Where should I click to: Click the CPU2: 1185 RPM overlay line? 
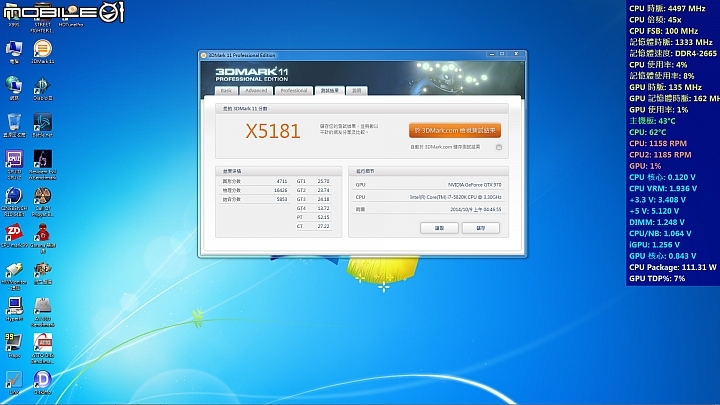(x=660, y=155)
